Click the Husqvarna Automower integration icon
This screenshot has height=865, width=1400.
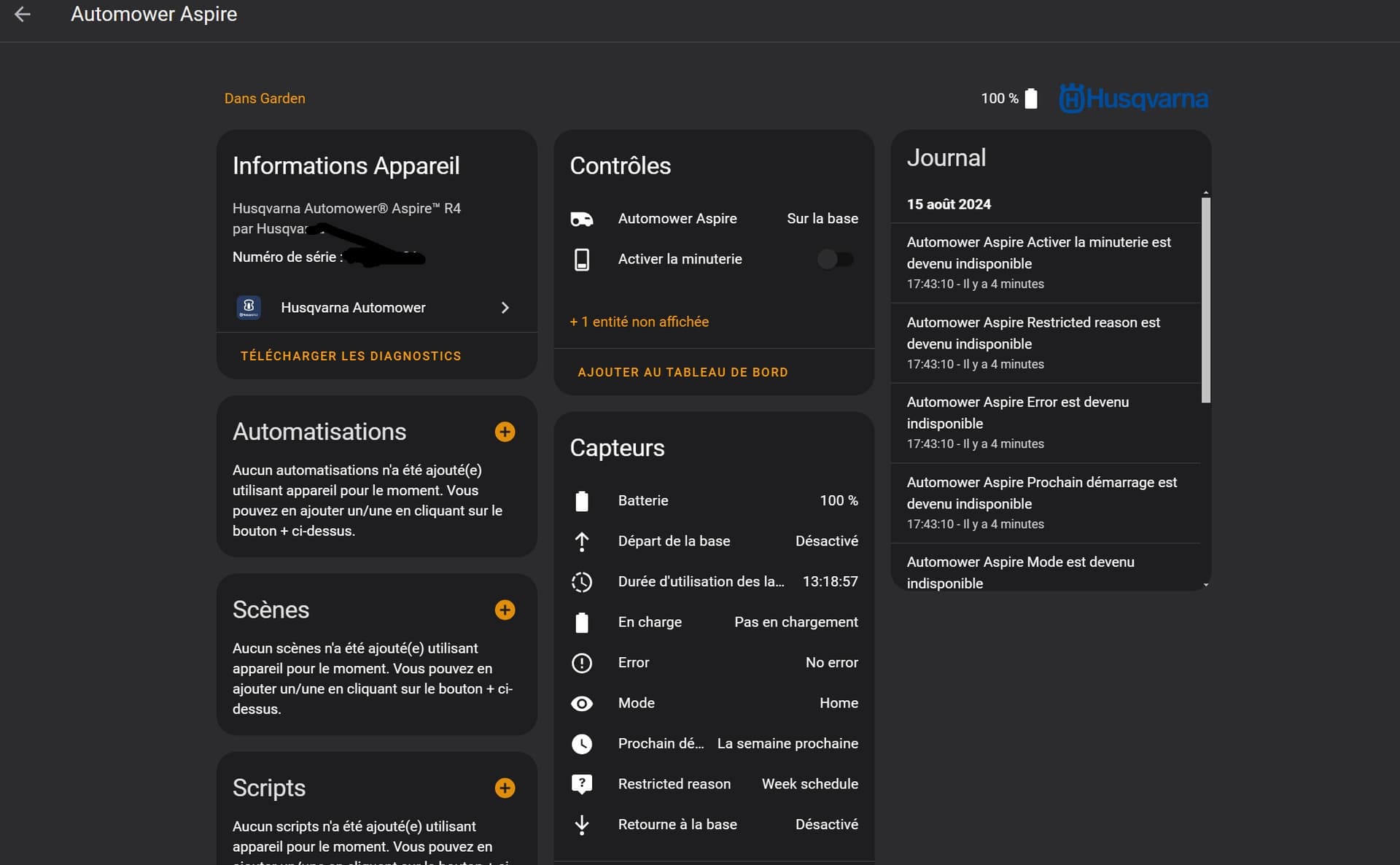coord(249,308)
